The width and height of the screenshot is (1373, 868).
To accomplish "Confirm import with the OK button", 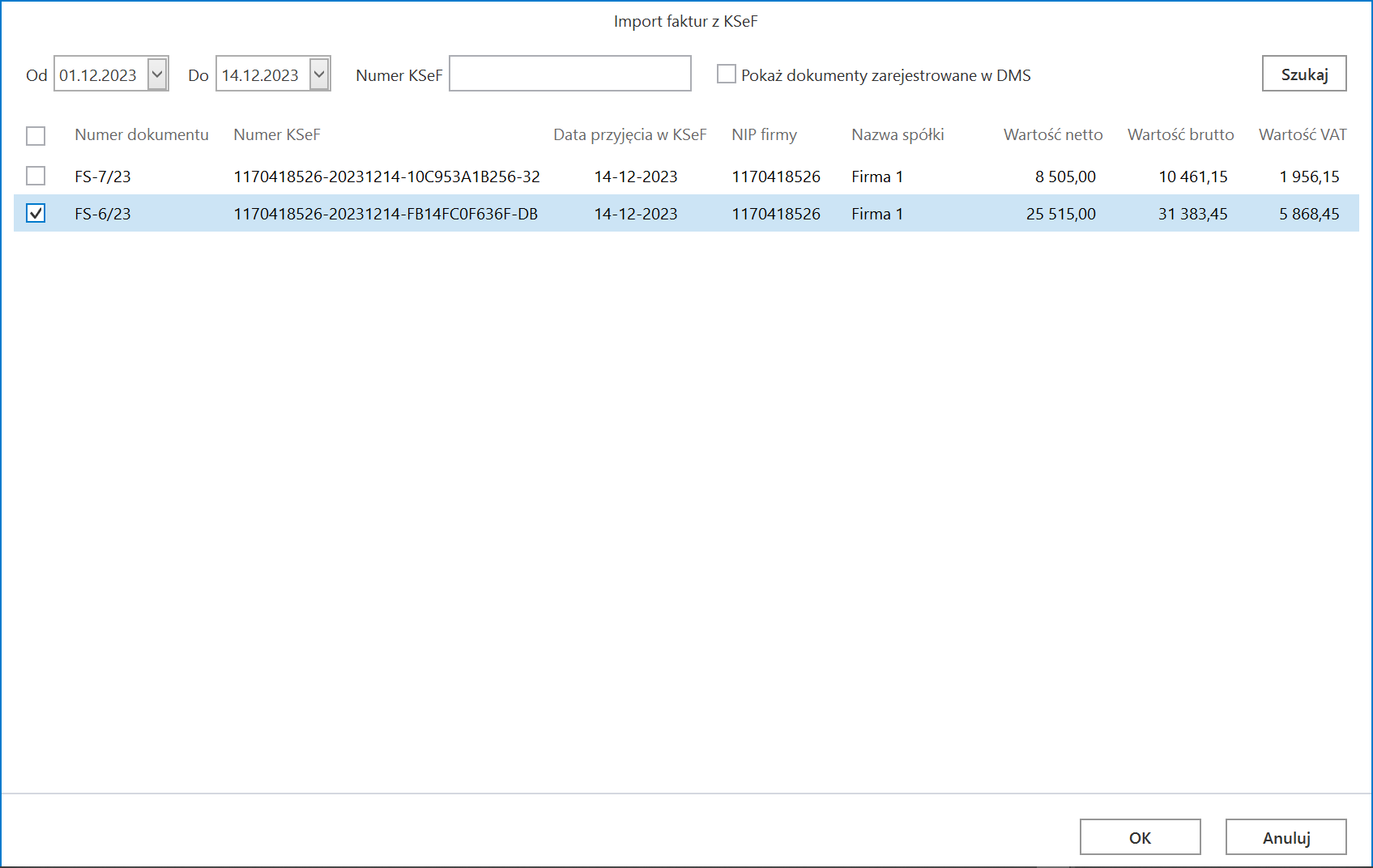I will [1140, 837].
